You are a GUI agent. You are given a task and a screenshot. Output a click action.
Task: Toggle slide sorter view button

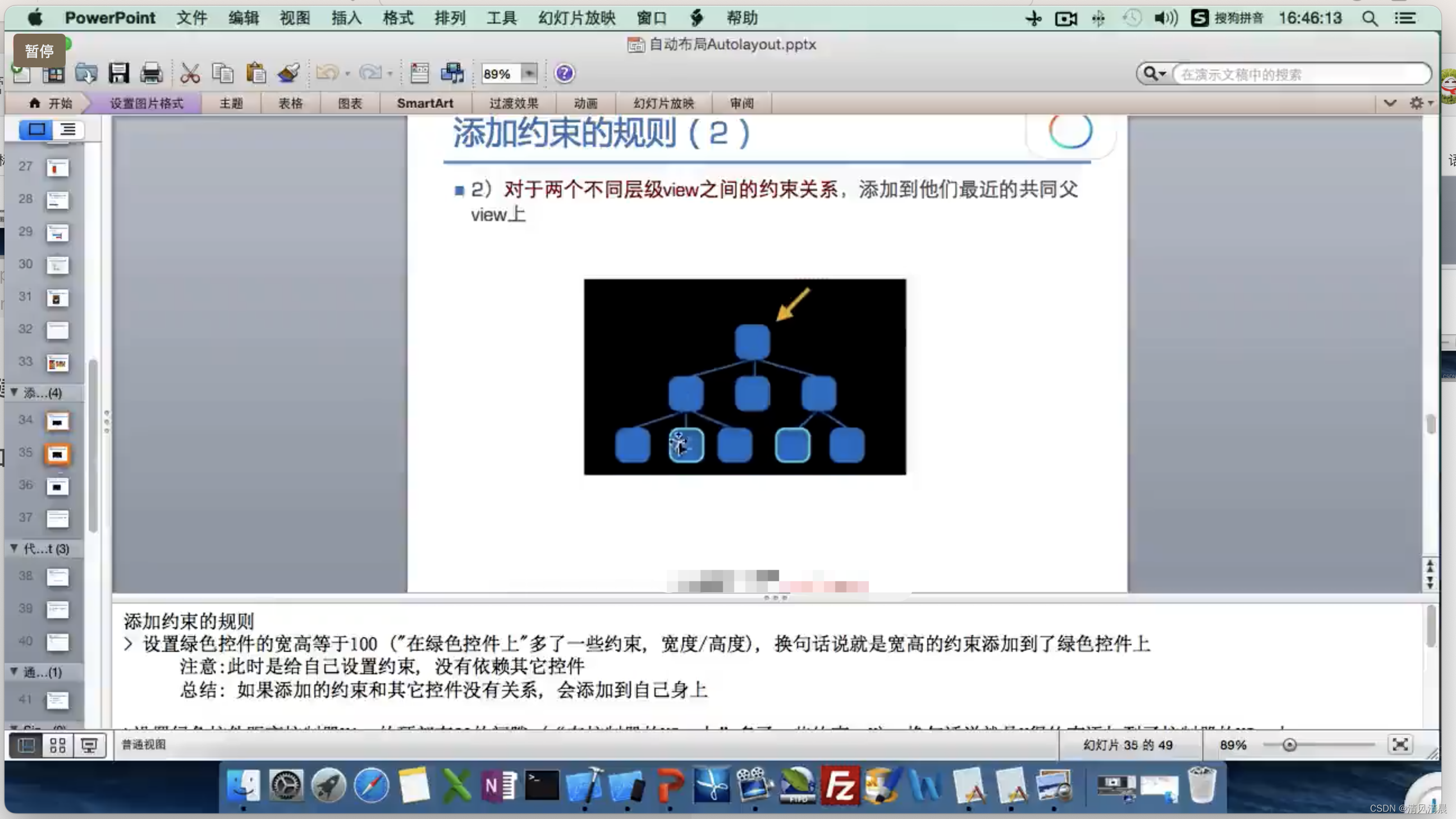58,745
